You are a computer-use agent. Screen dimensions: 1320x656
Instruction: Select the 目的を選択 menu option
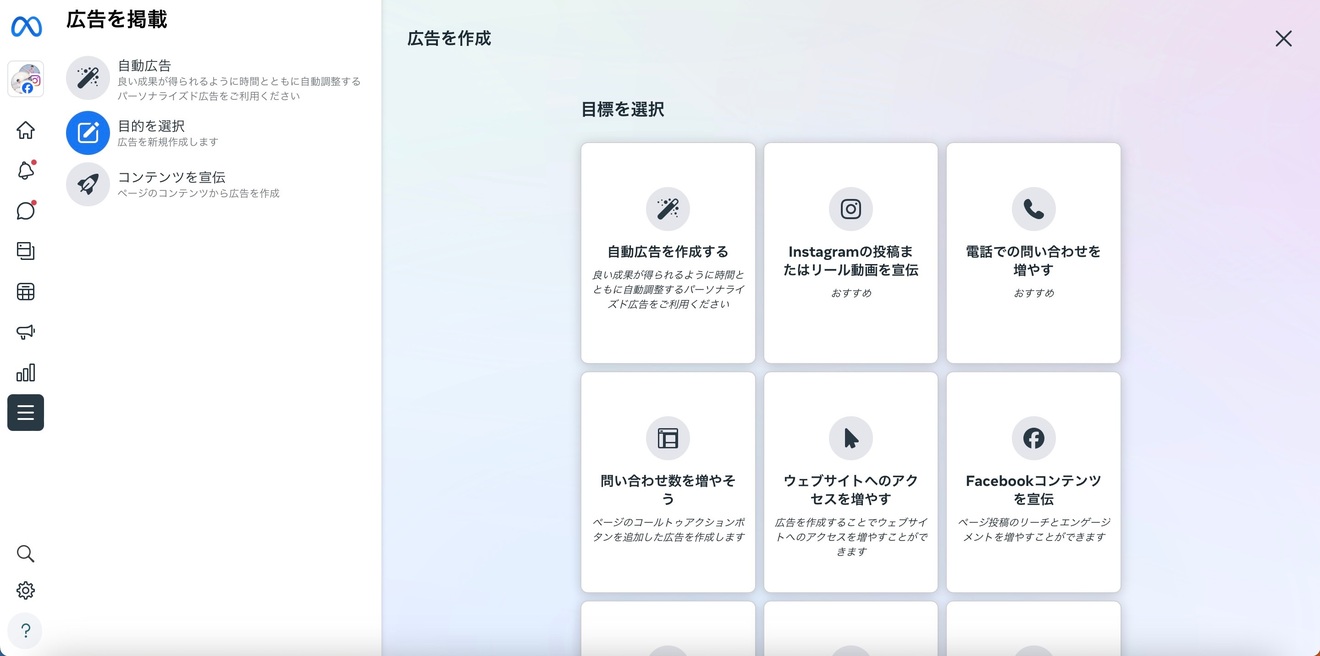216,133
